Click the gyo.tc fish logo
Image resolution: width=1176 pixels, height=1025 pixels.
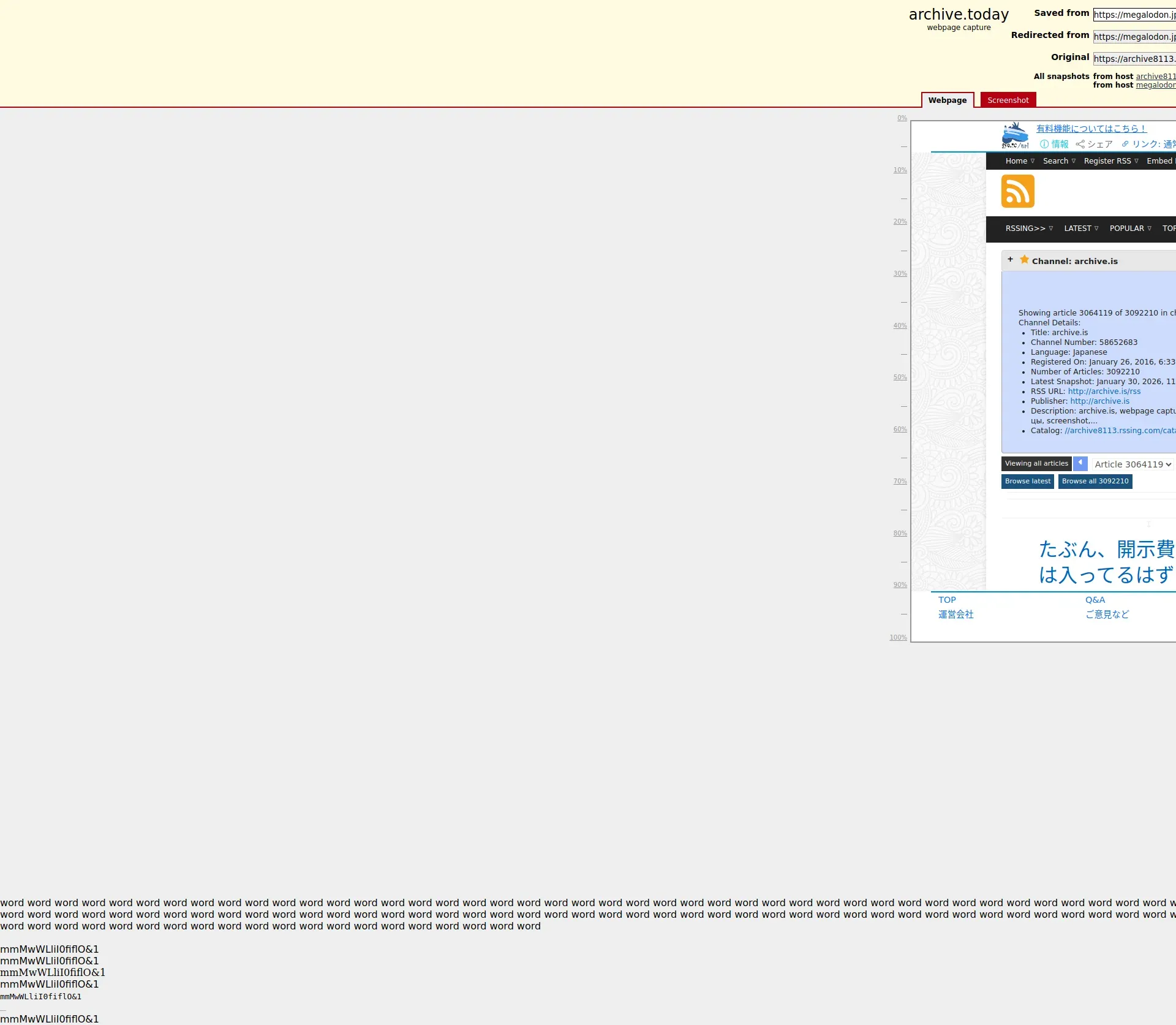point(1015,135)
